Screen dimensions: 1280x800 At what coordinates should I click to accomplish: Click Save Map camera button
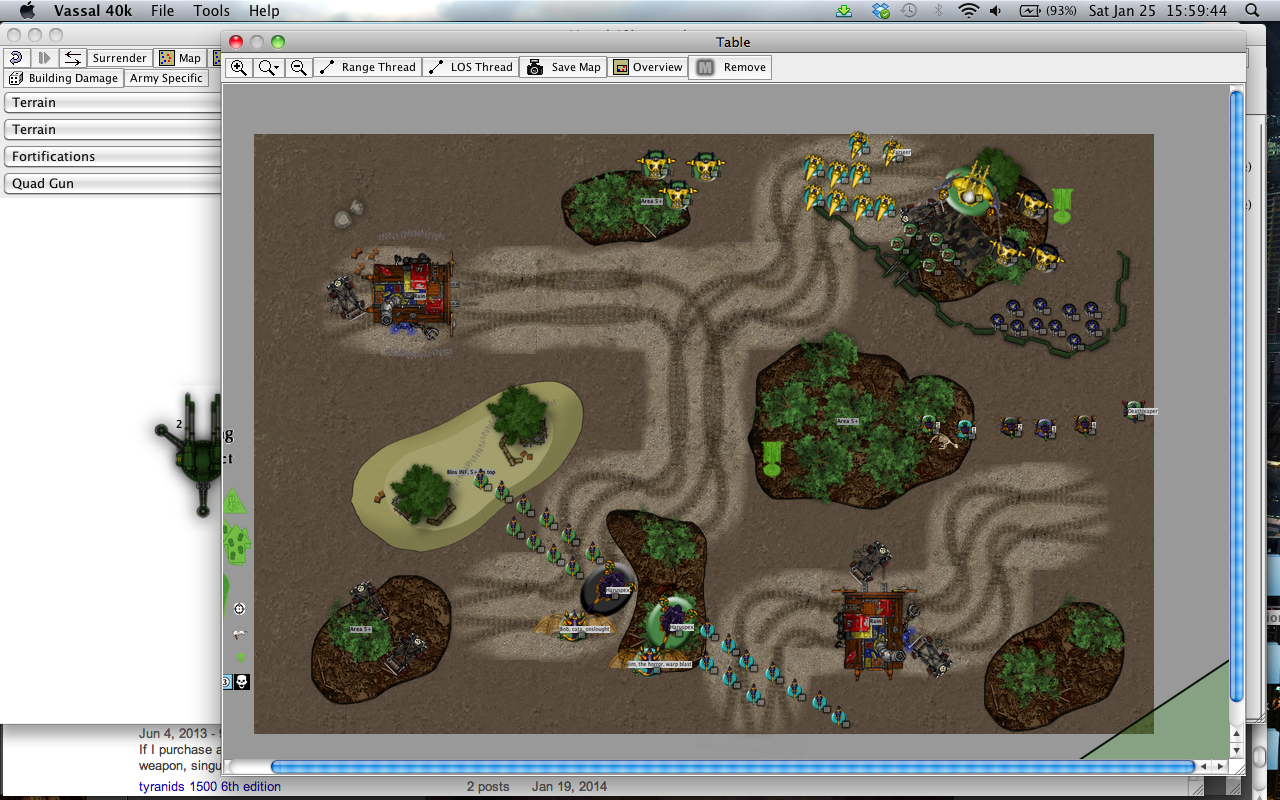[564, 67]
